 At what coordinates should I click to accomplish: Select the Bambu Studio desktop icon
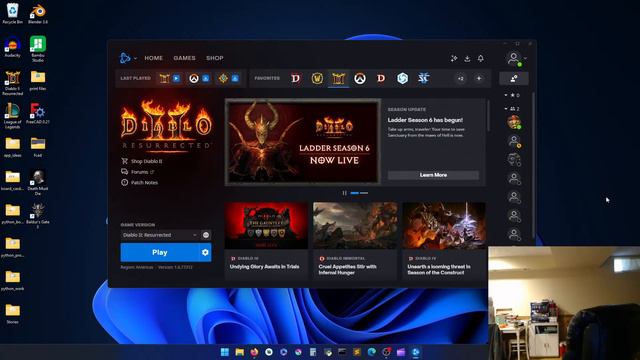pyautogui.click(x=38, y=49)
